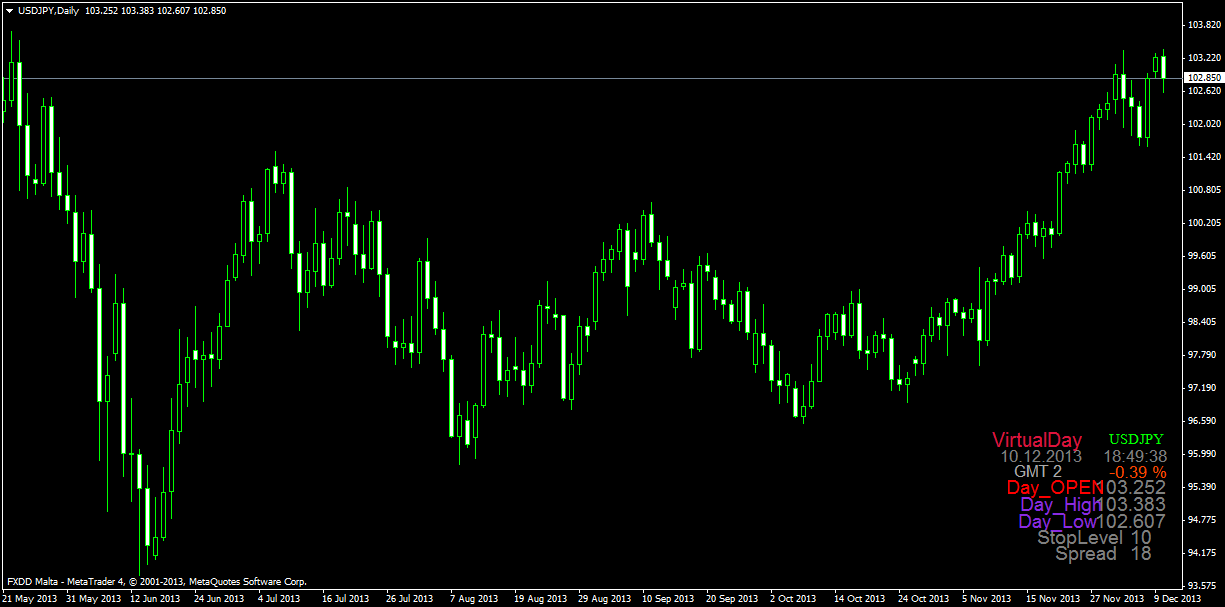
Task: Click the 10.12.2013 date label
Action: [x=1041, y=456]
